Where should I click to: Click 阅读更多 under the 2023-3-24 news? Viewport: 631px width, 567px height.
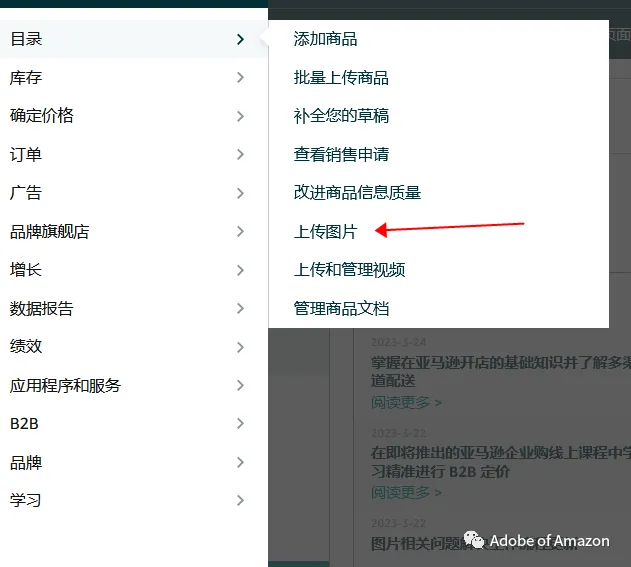tap(406, 402)
